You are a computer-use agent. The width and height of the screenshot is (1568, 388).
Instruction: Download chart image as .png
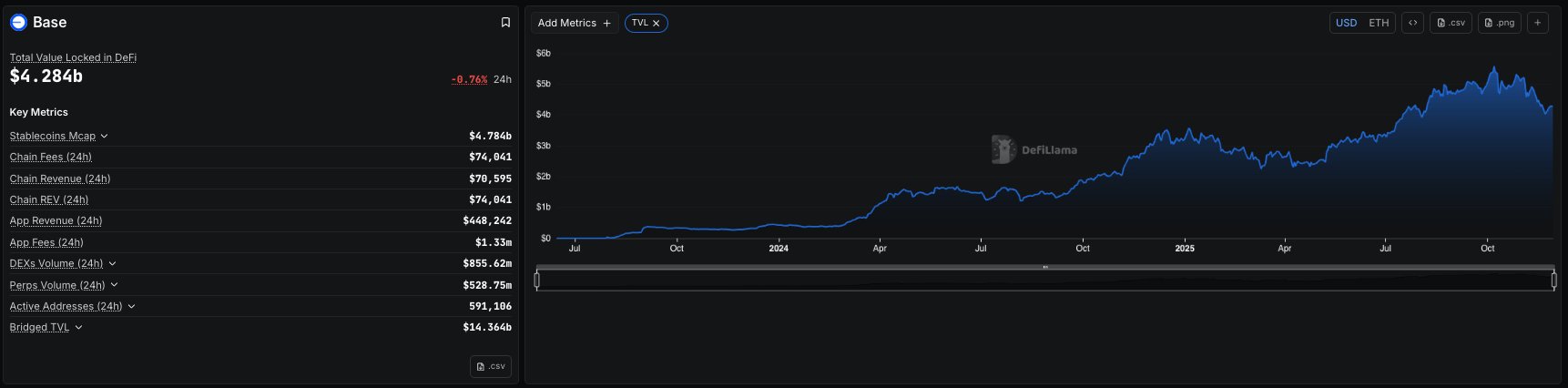tap(1499, 23)
